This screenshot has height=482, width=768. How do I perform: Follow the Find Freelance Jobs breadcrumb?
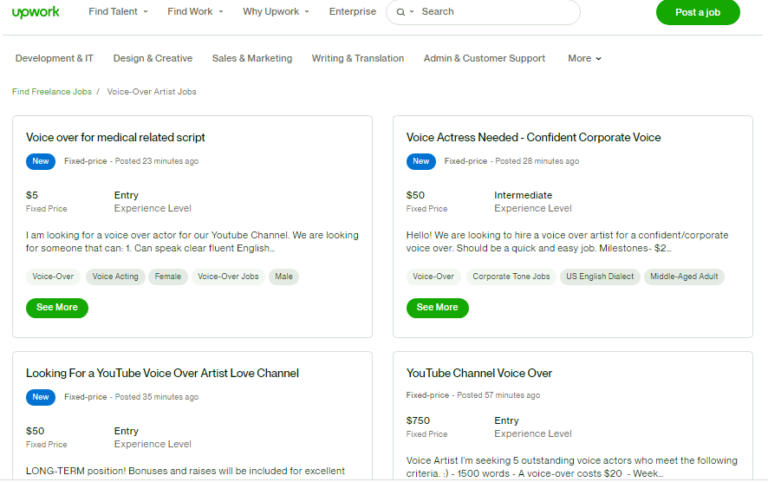tap(52, 92)
